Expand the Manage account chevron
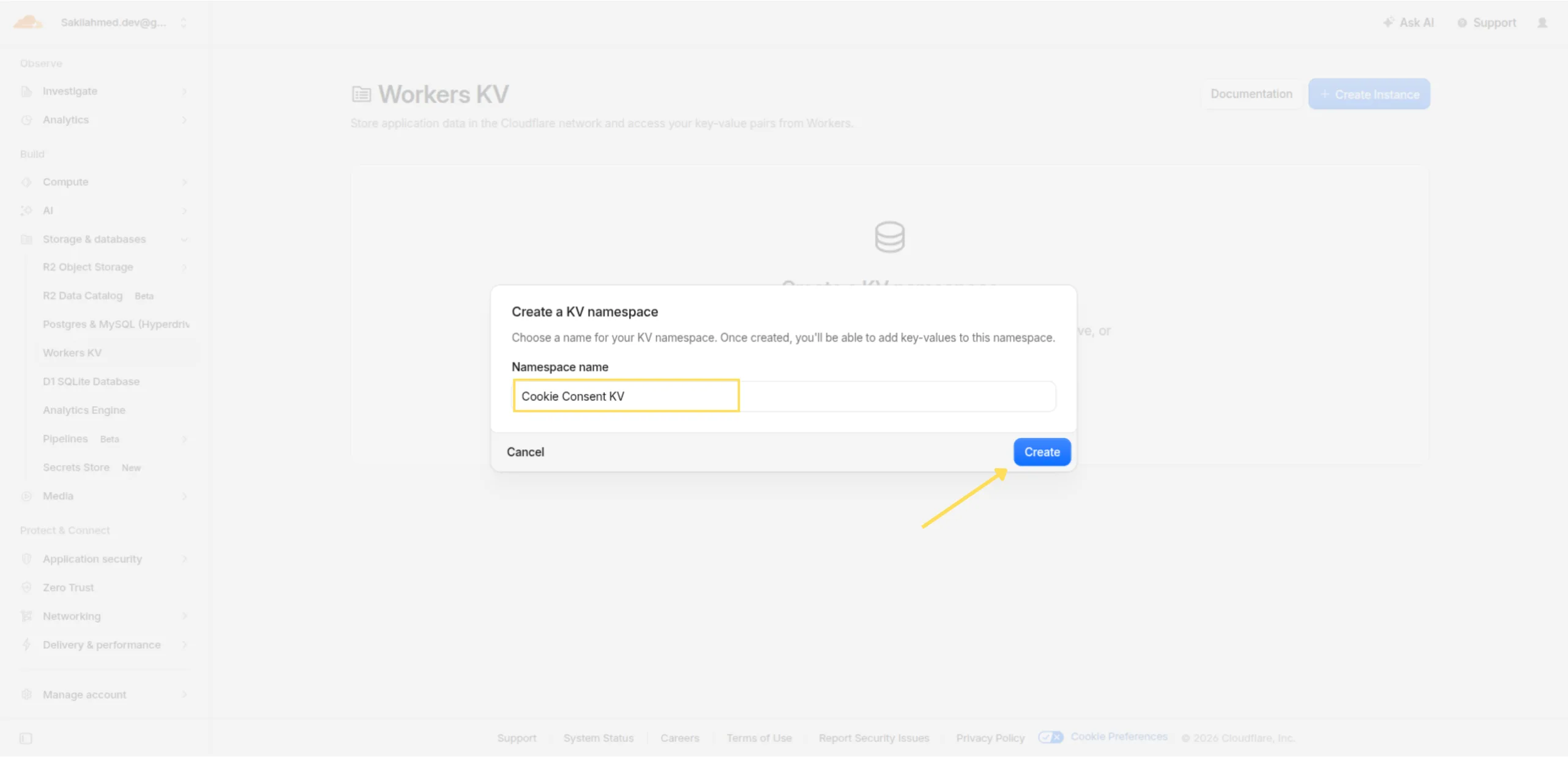The width and height of the screenshot is (1568, 757). (184, 695)
